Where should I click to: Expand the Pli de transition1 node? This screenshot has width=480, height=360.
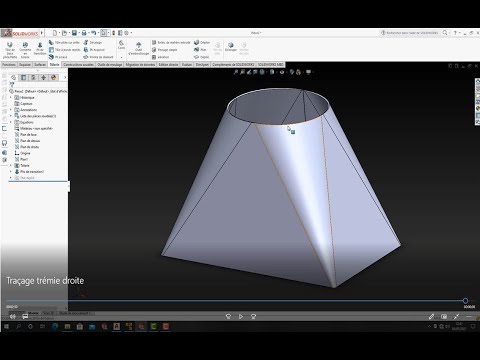pyautogui.click(x=11, y=172)
